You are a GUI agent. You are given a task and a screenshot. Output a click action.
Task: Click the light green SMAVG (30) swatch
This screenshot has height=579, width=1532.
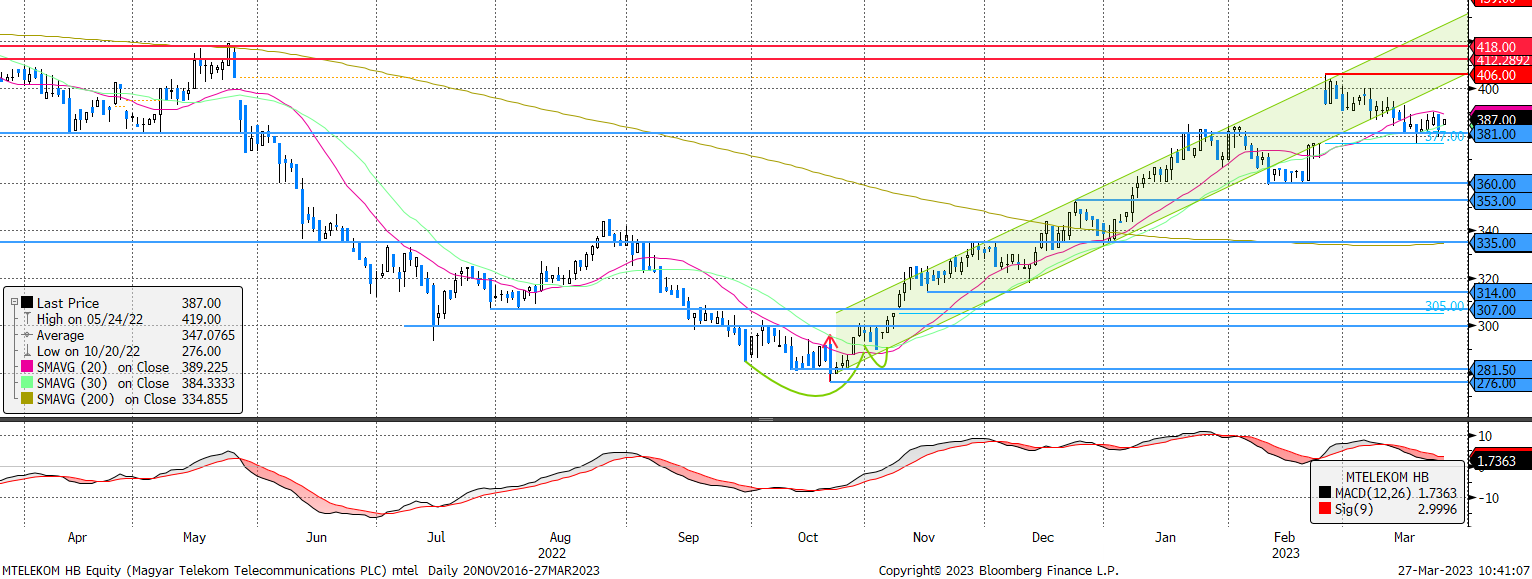27,382
